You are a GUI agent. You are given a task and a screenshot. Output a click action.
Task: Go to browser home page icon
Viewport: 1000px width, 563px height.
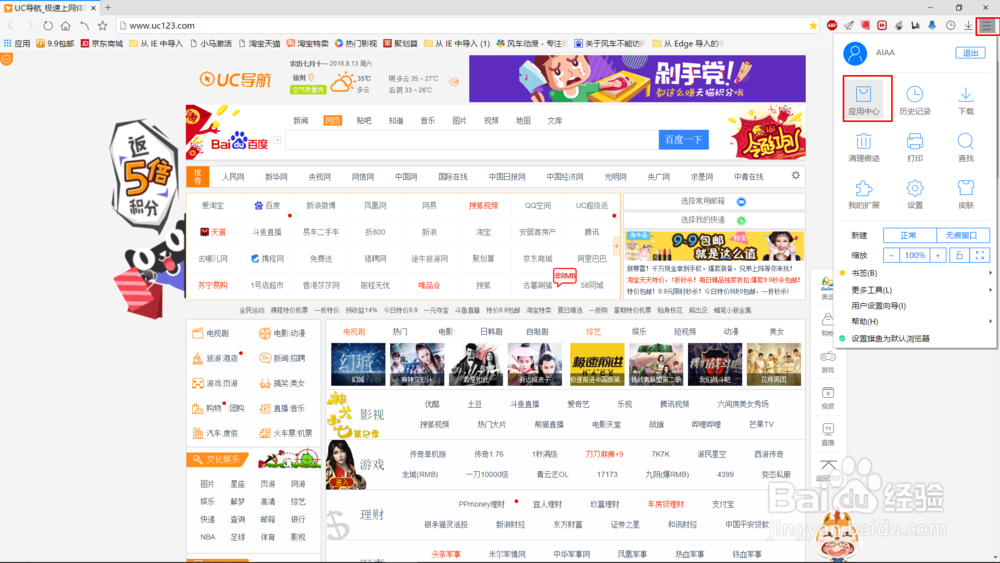tap(66, 26)
